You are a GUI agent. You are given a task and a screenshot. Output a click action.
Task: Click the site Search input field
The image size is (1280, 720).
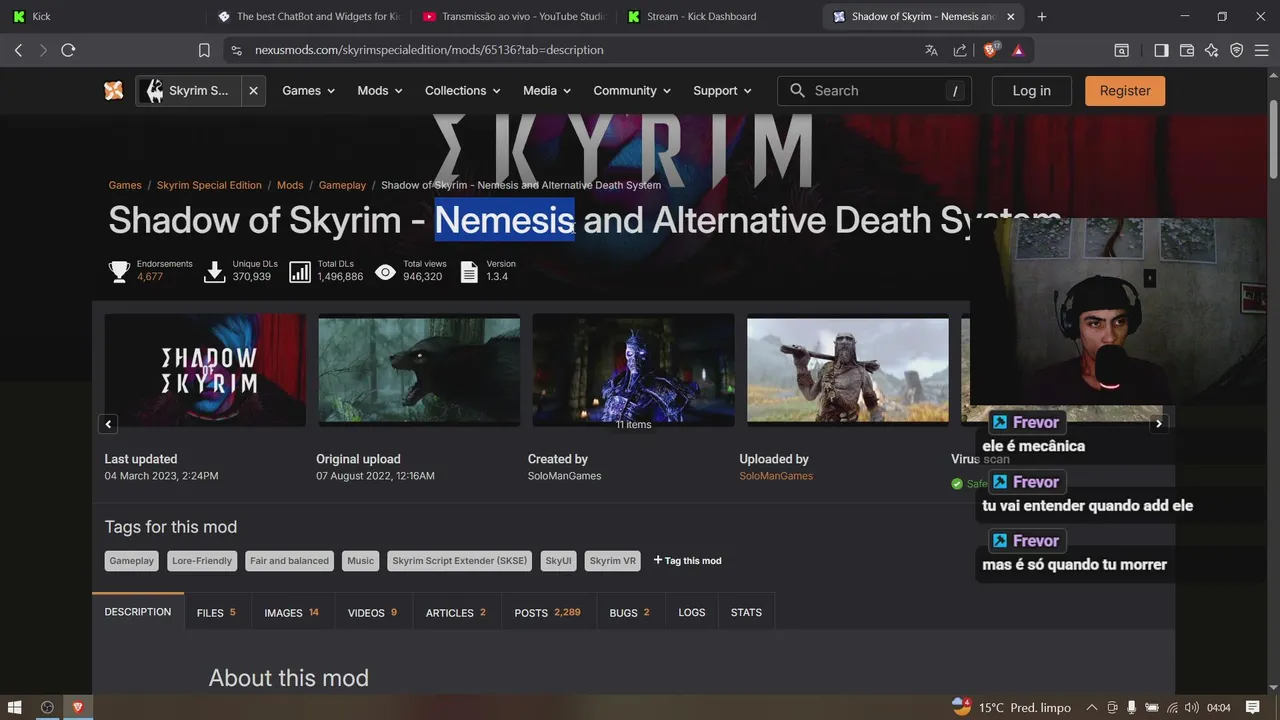(875, 91)
